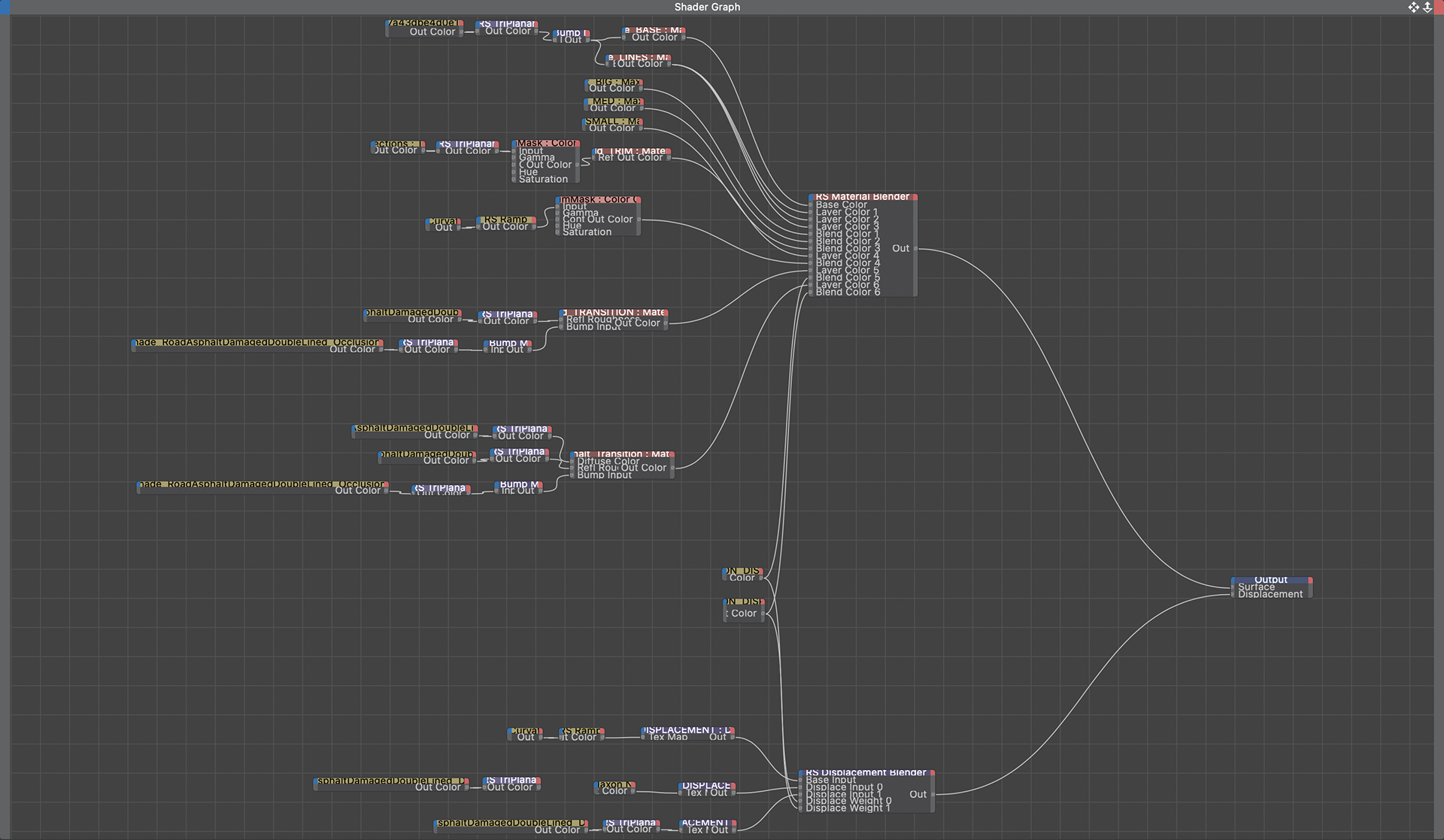This screenshot has width=1444, height=840.
Task: Click Saturation port on mMask Color node
Action: coord(558,232)
